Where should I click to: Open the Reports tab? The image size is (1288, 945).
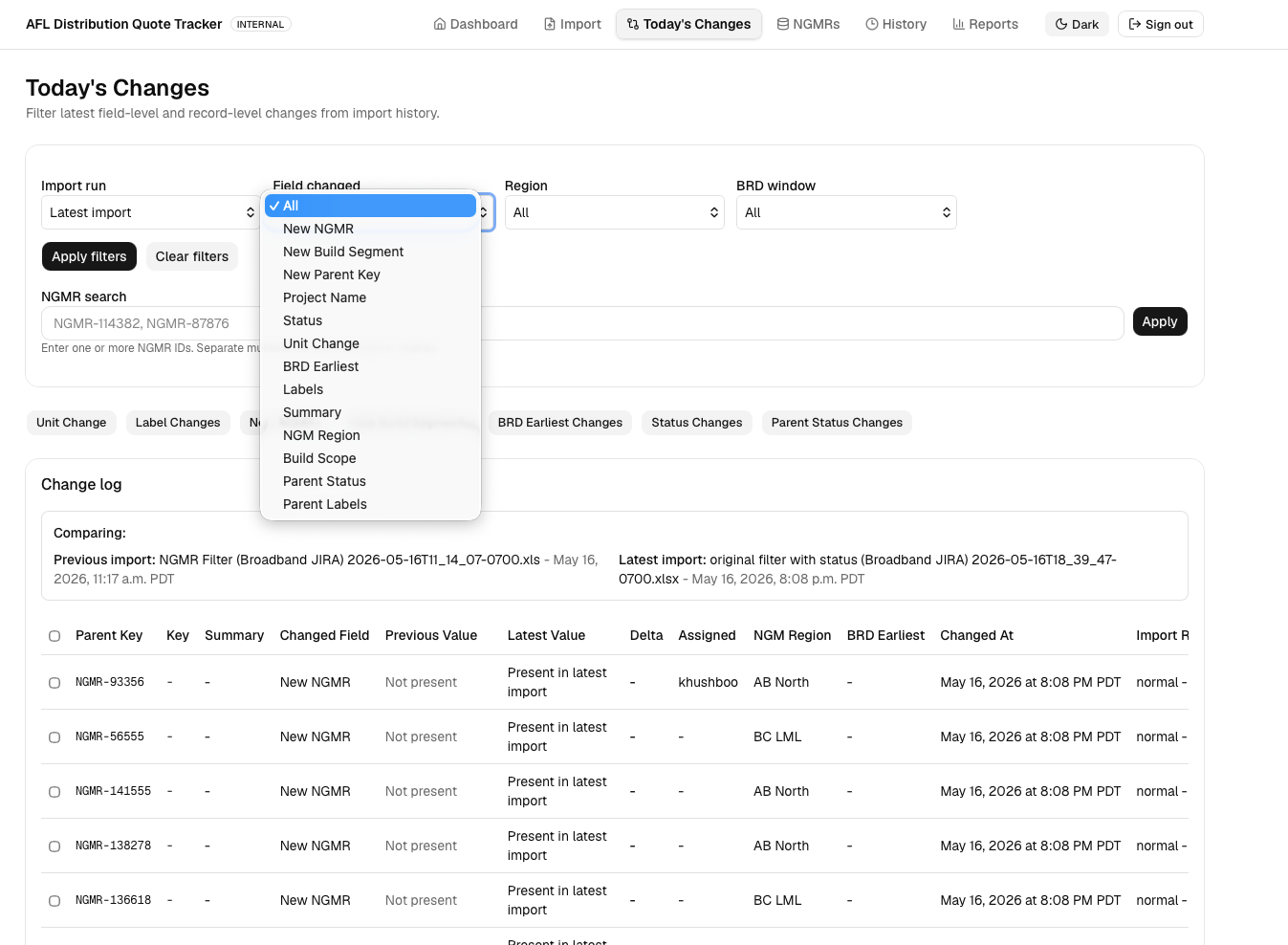pyautogui.click(x=985, y=24)
